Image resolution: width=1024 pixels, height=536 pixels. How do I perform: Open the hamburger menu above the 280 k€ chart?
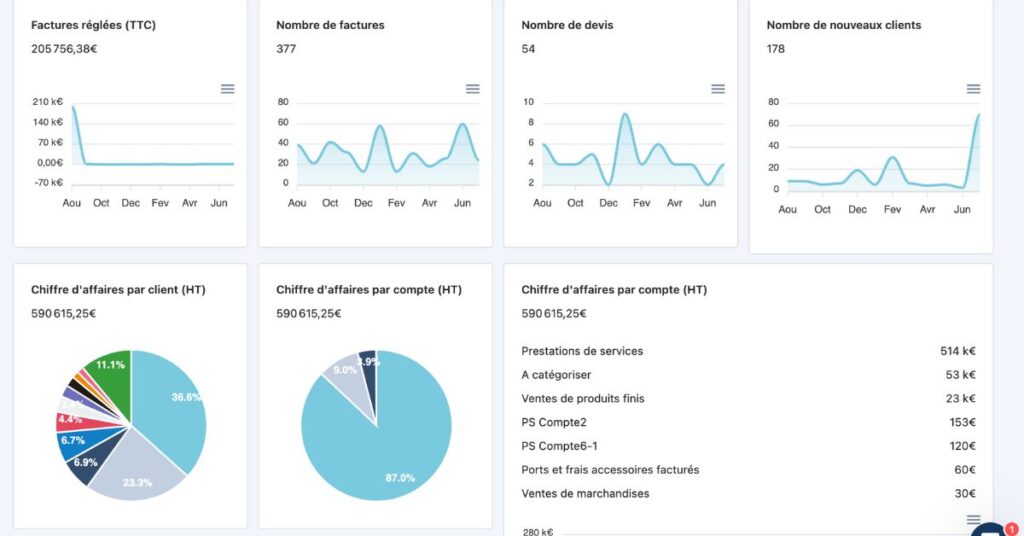tap(973, 520)
